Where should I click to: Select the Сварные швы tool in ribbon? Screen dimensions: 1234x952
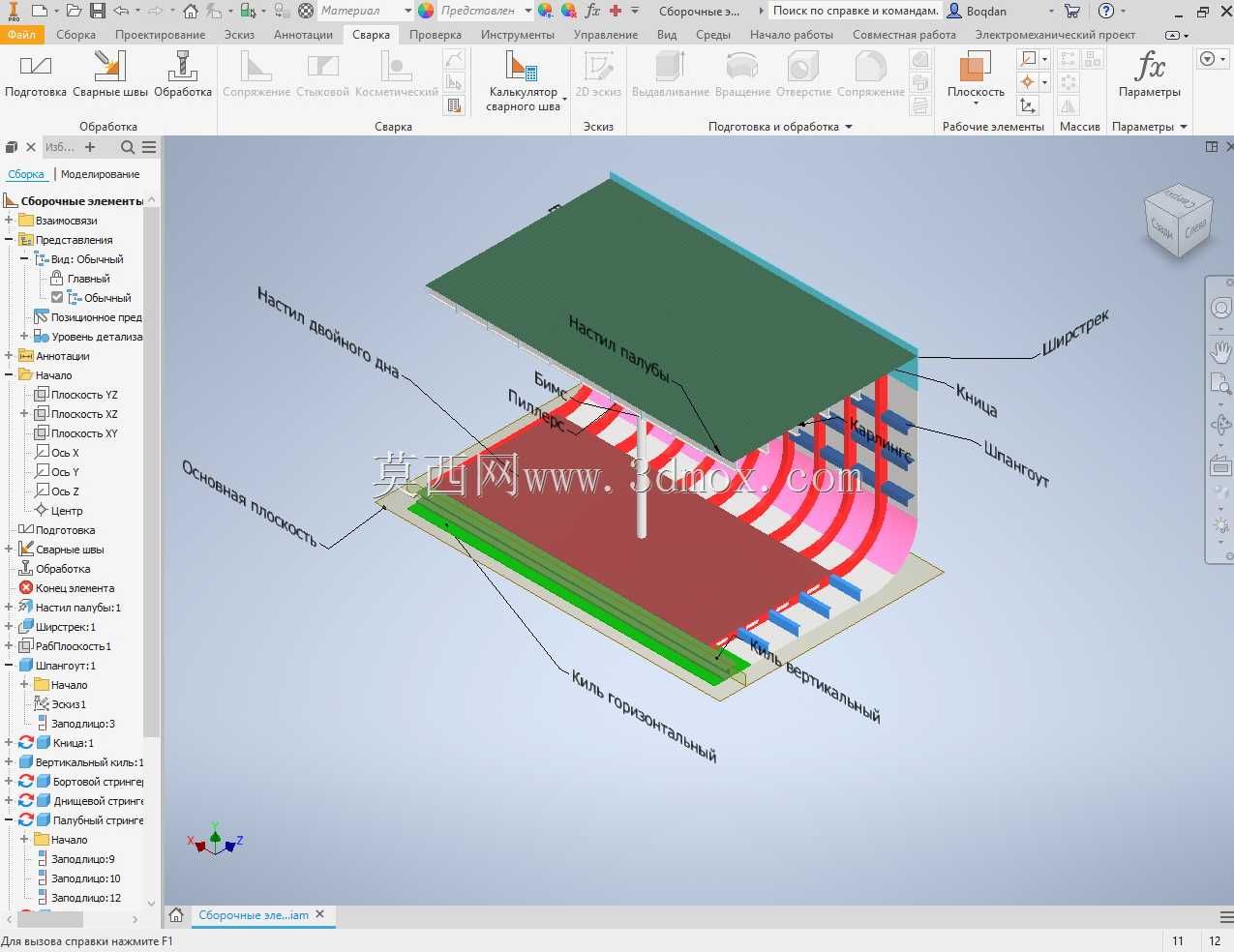110,74
